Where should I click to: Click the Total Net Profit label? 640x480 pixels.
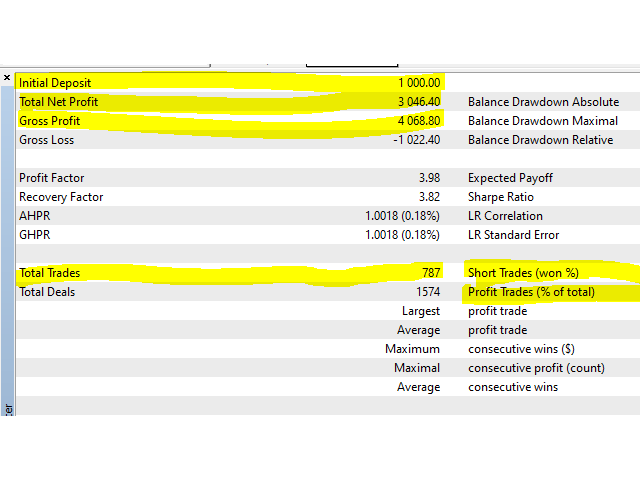59,102
